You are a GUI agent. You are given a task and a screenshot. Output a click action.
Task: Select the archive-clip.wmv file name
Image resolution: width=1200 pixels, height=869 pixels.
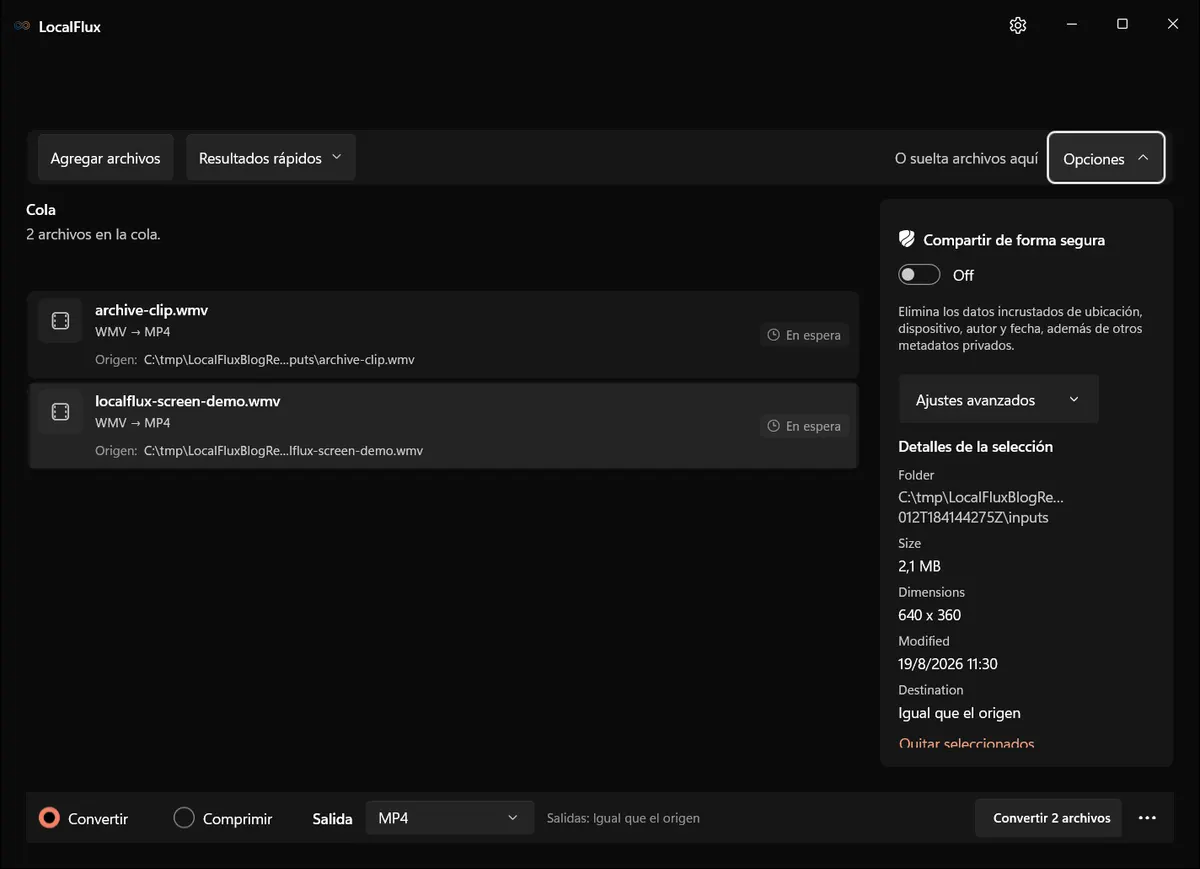[x=151, y=310]
